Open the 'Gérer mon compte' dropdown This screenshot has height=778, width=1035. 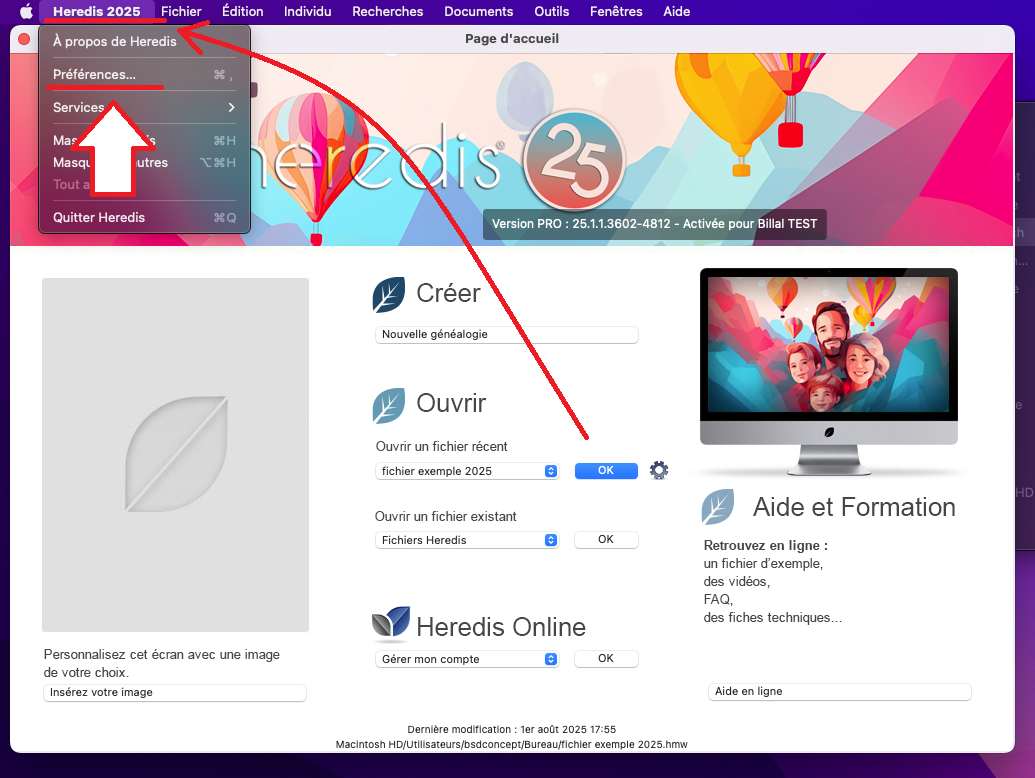[467, 659]
